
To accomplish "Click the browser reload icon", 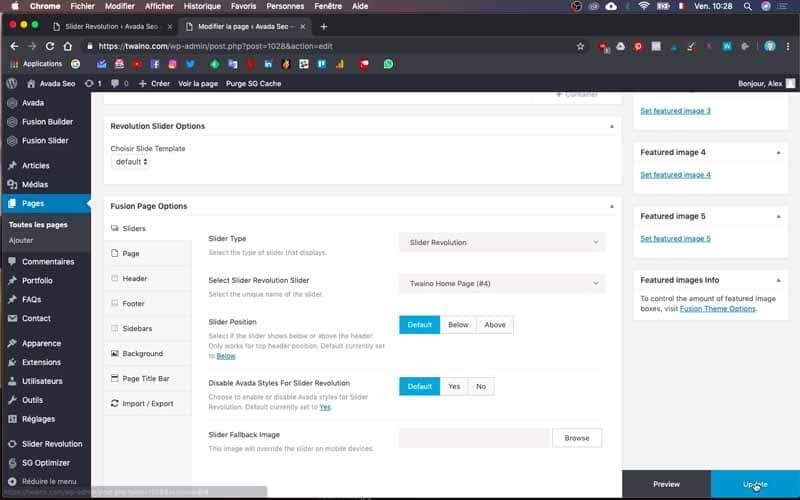I will click(x=49, y=46).
